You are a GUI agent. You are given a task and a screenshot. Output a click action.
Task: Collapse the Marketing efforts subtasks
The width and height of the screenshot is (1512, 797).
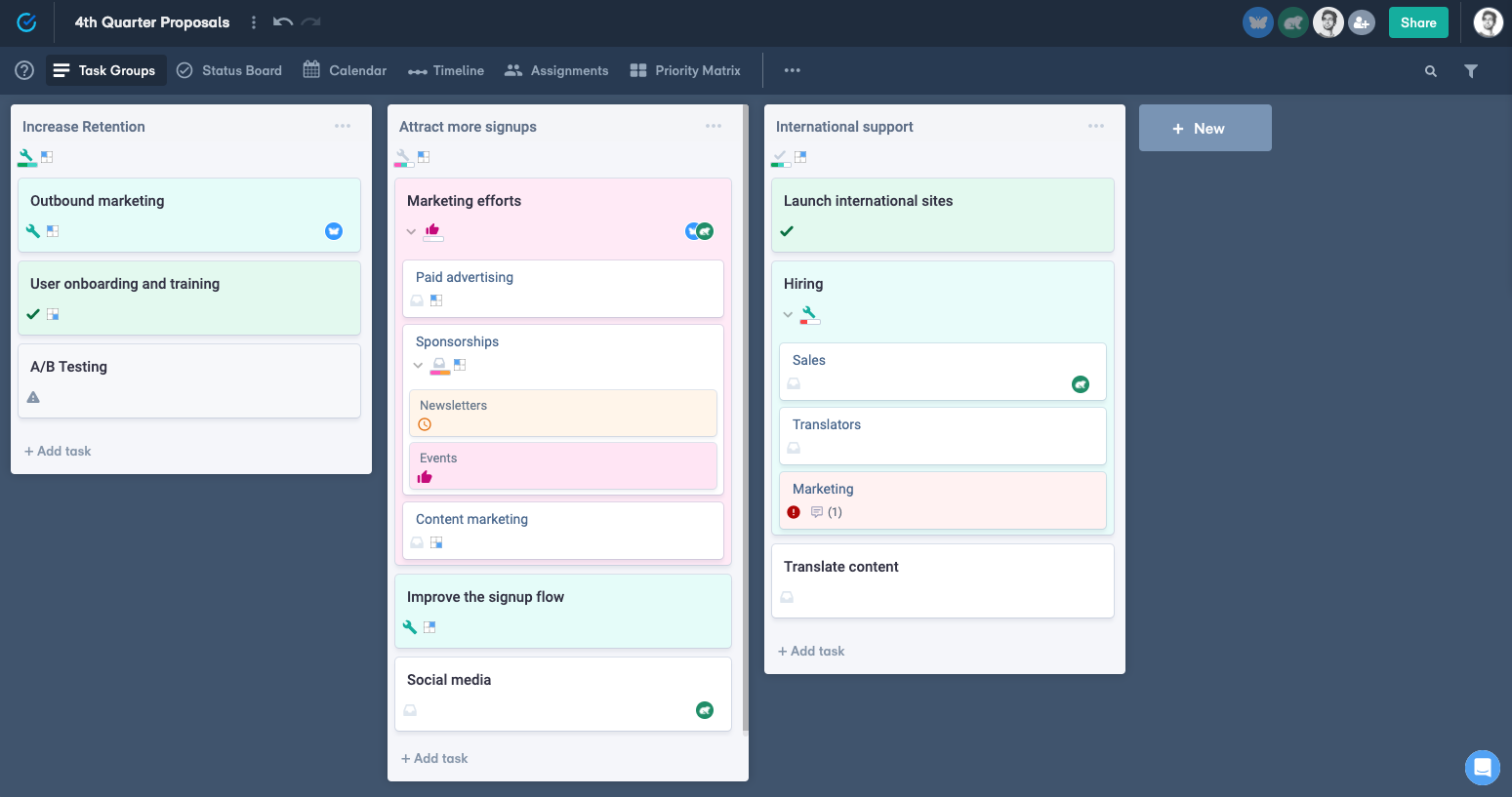coord(411,232)
